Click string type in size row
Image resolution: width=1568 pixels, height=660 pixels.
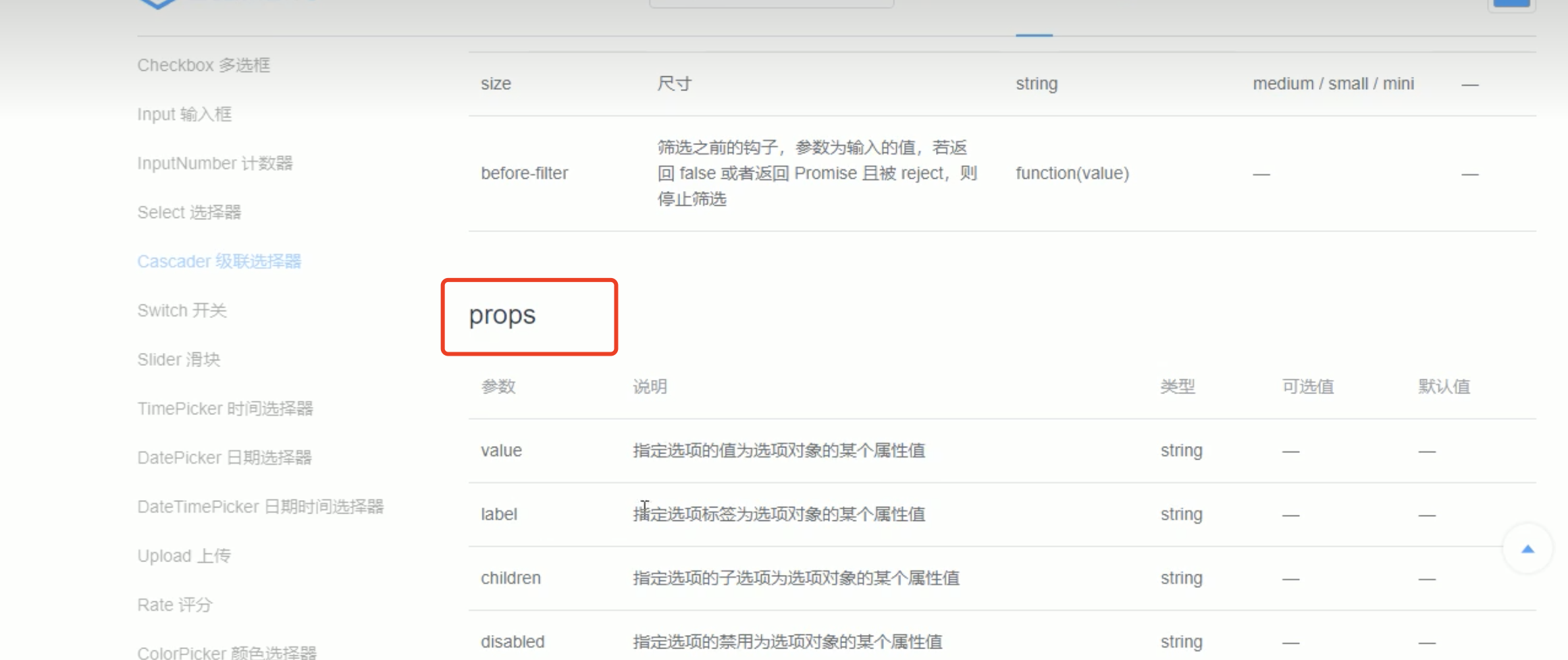click(1037, 84)
